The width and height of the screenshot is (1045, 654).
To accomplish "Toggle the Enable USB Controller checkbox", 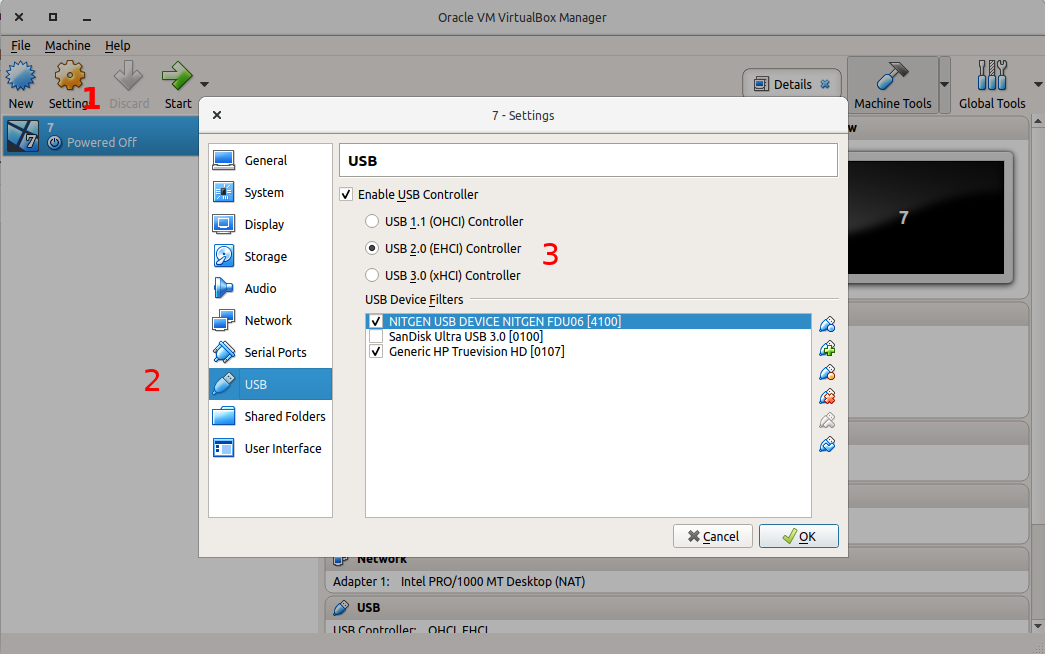I will tap(346, 195).
